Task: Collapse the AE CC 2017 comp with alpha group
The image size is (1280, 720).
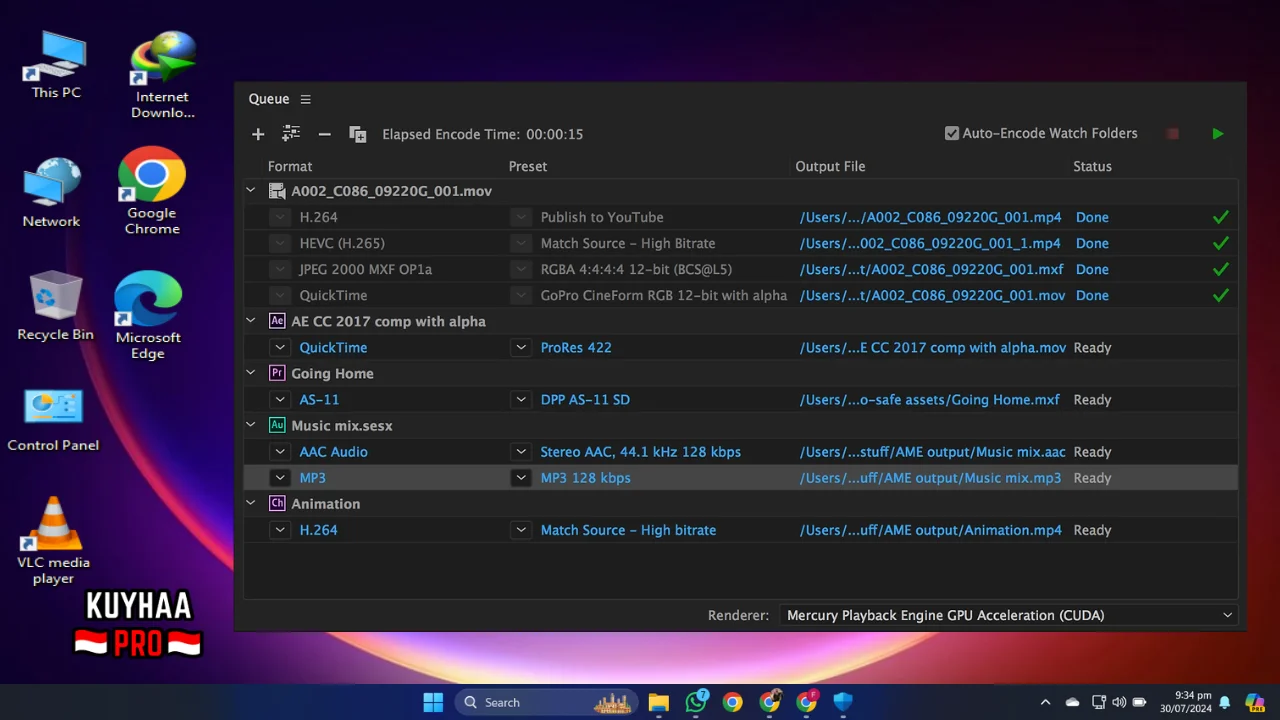Action: coord(251,321)
